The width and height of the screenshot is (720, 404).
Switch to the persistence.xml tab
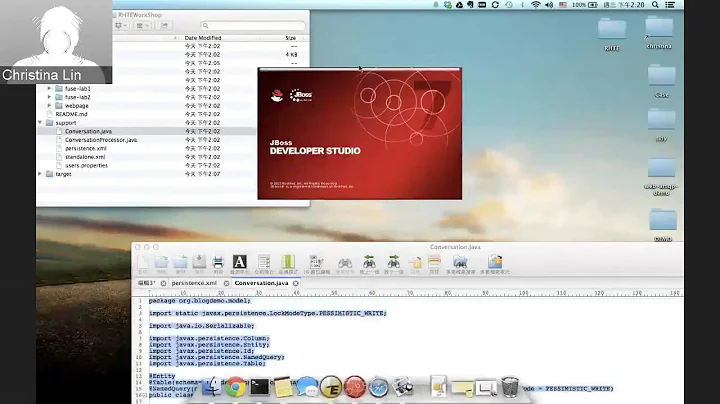tap(194, 283)
